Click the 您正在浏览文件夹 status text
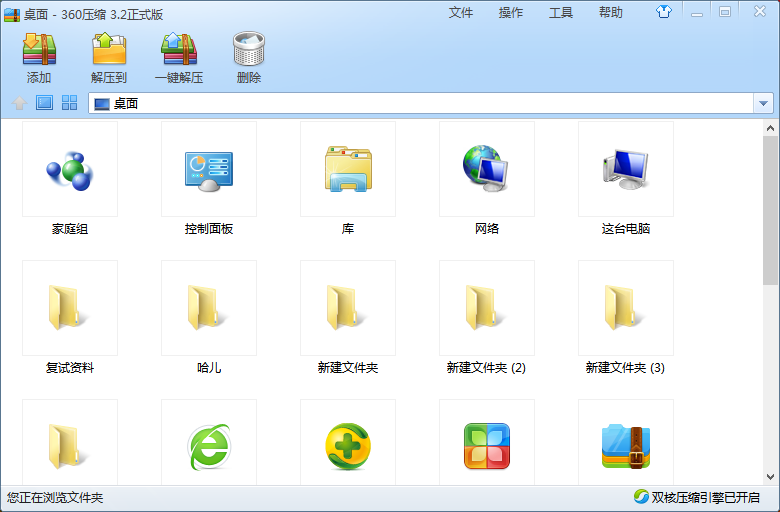 click(55, 498)
